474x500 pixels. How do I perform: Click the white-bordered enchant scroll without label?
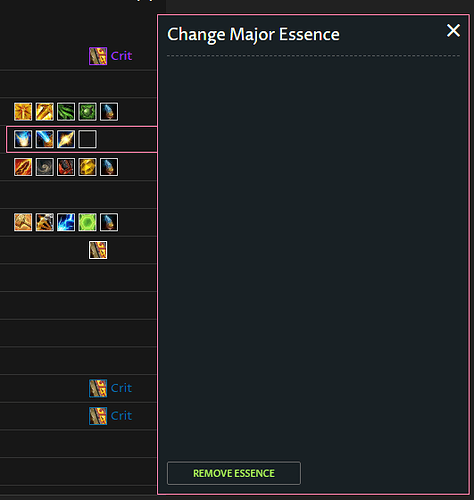pyautogui.click(x=98, y=250)
